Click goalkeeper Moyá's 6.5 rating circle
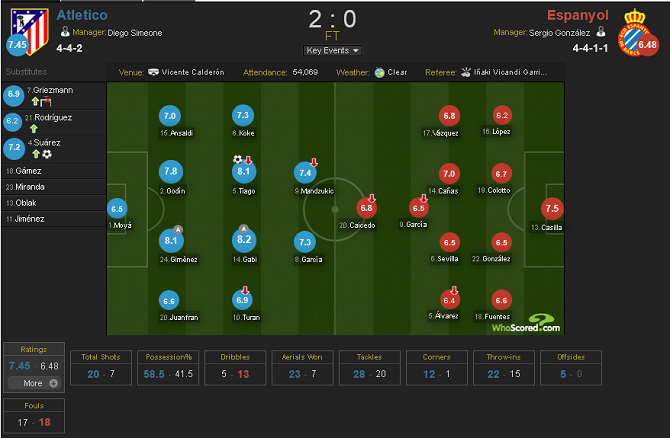The image size is (670, 438). click(x=118, y=209)
